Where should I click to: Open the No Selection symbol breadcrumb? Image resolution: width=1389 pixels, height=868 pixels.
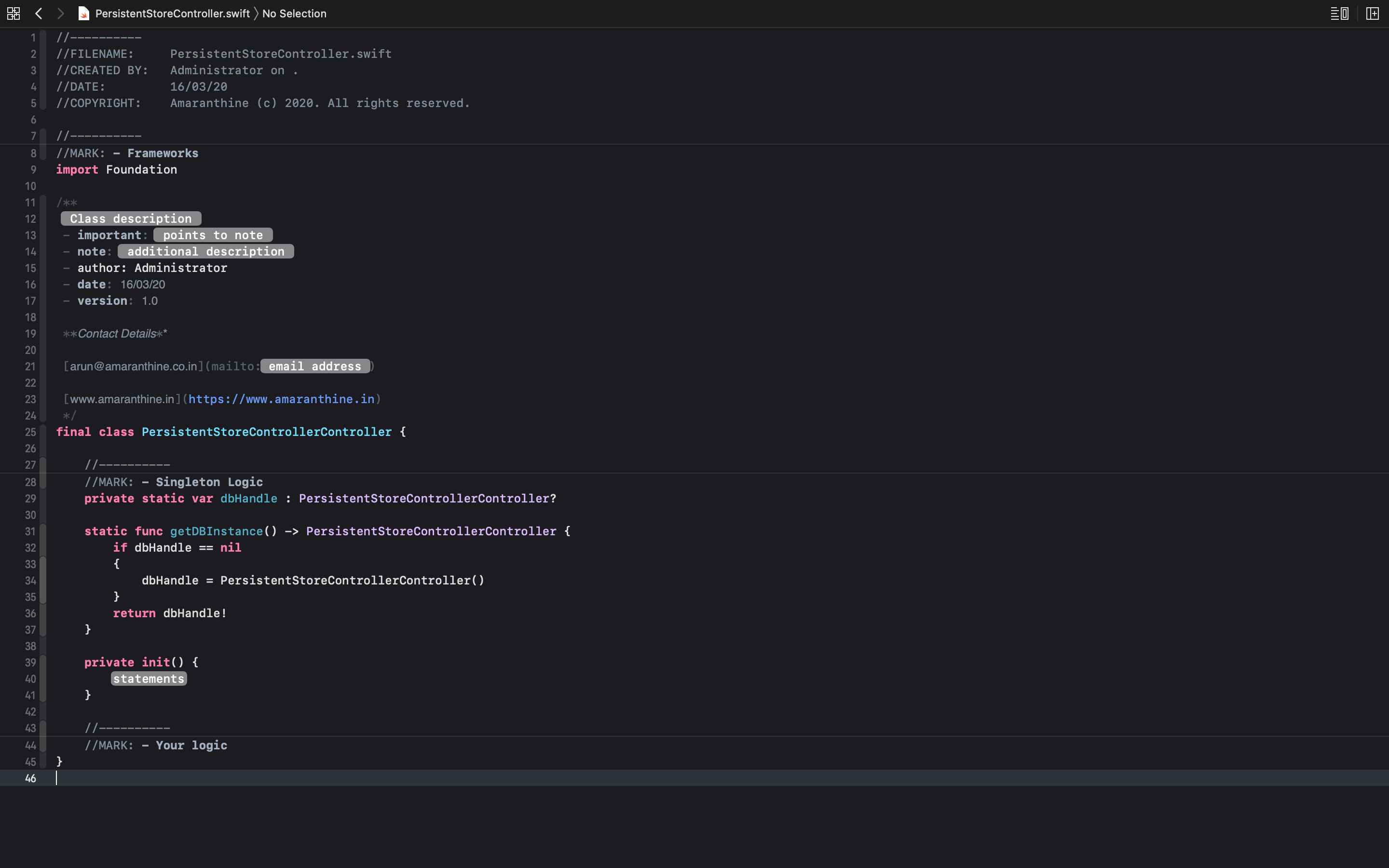coord(294,13)
